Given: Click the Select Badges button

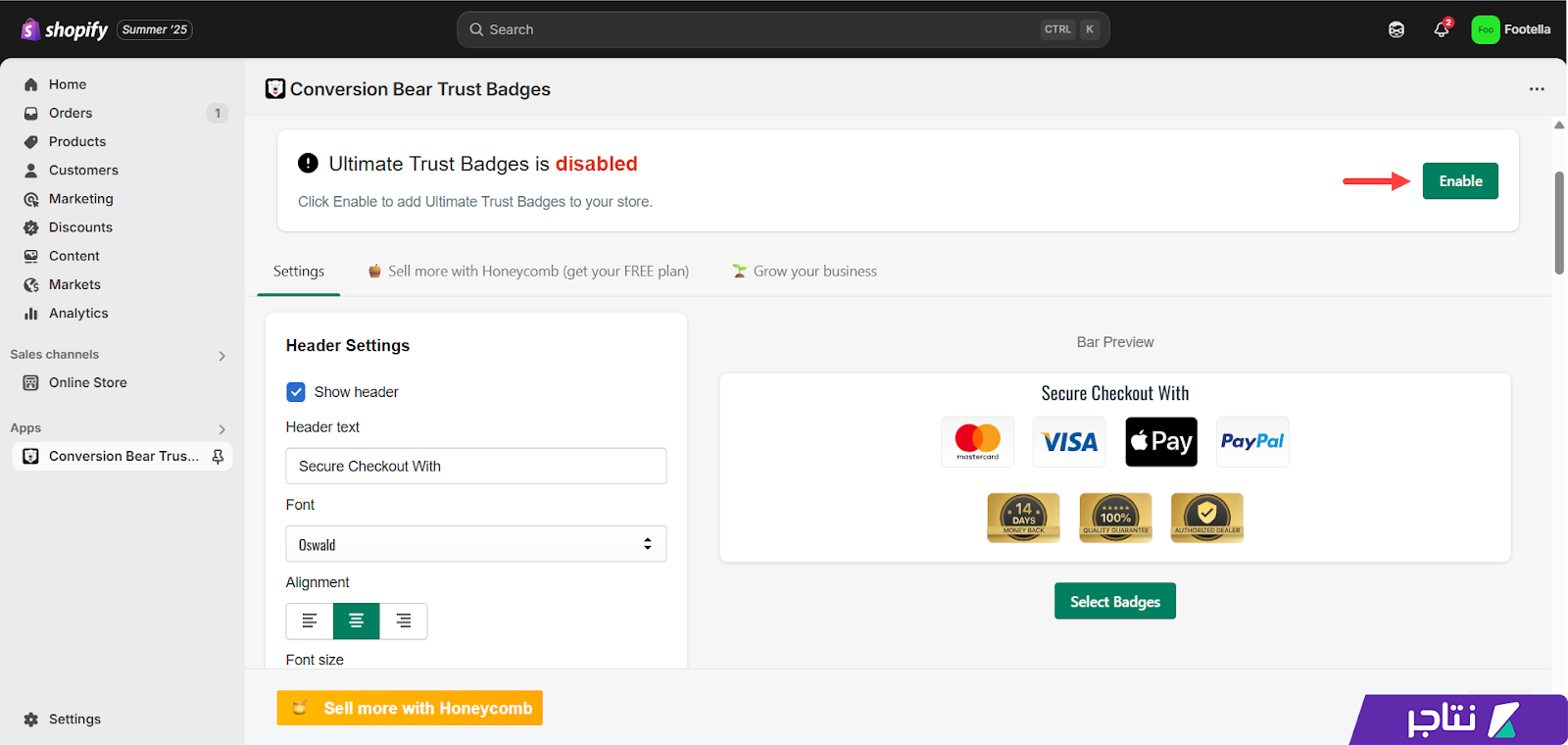Looking at the screenshot, I should tap(1115, 601).
